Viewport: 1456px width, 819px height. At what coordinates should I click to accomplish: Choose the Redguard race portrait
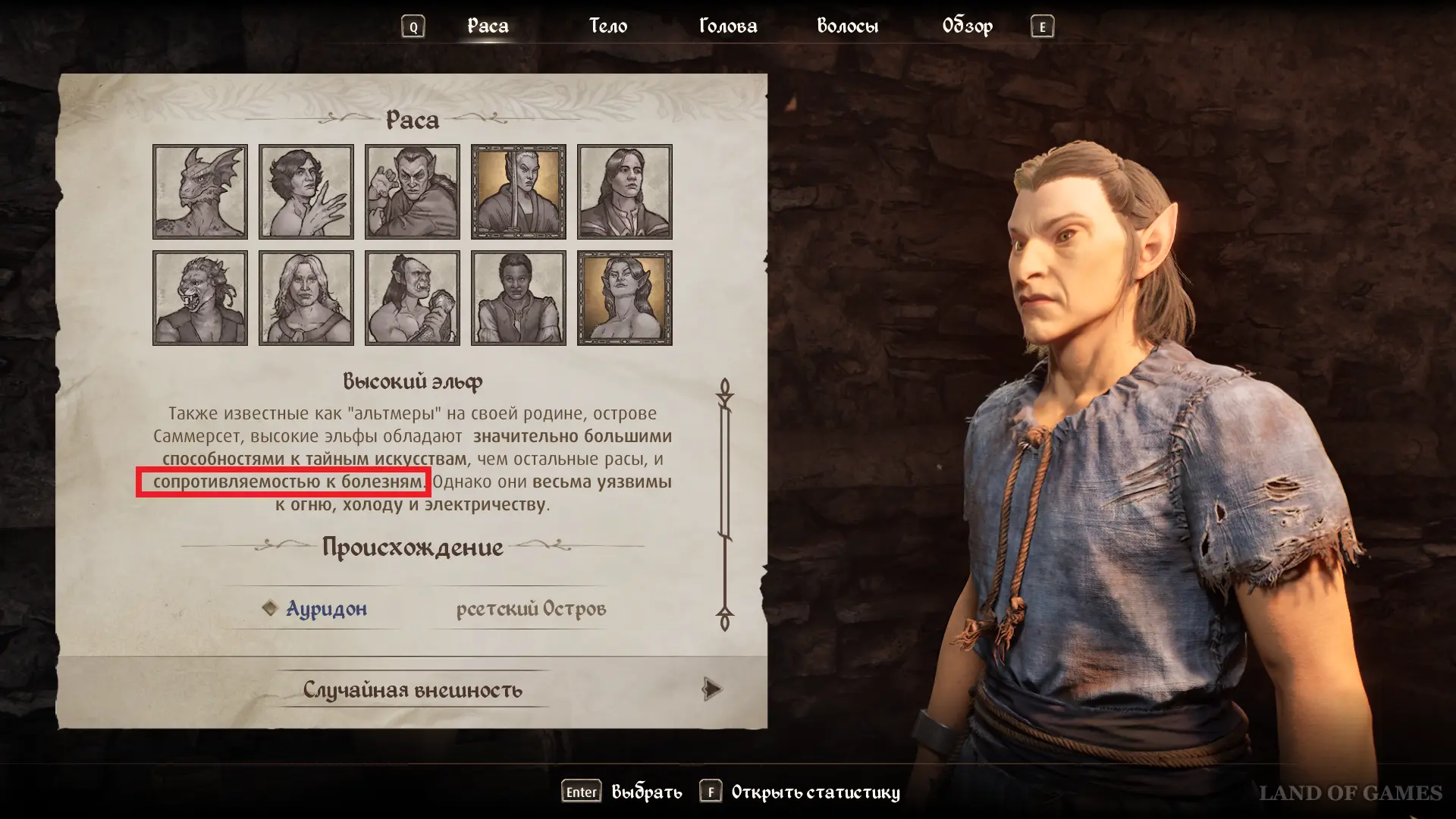click(518, 298)
